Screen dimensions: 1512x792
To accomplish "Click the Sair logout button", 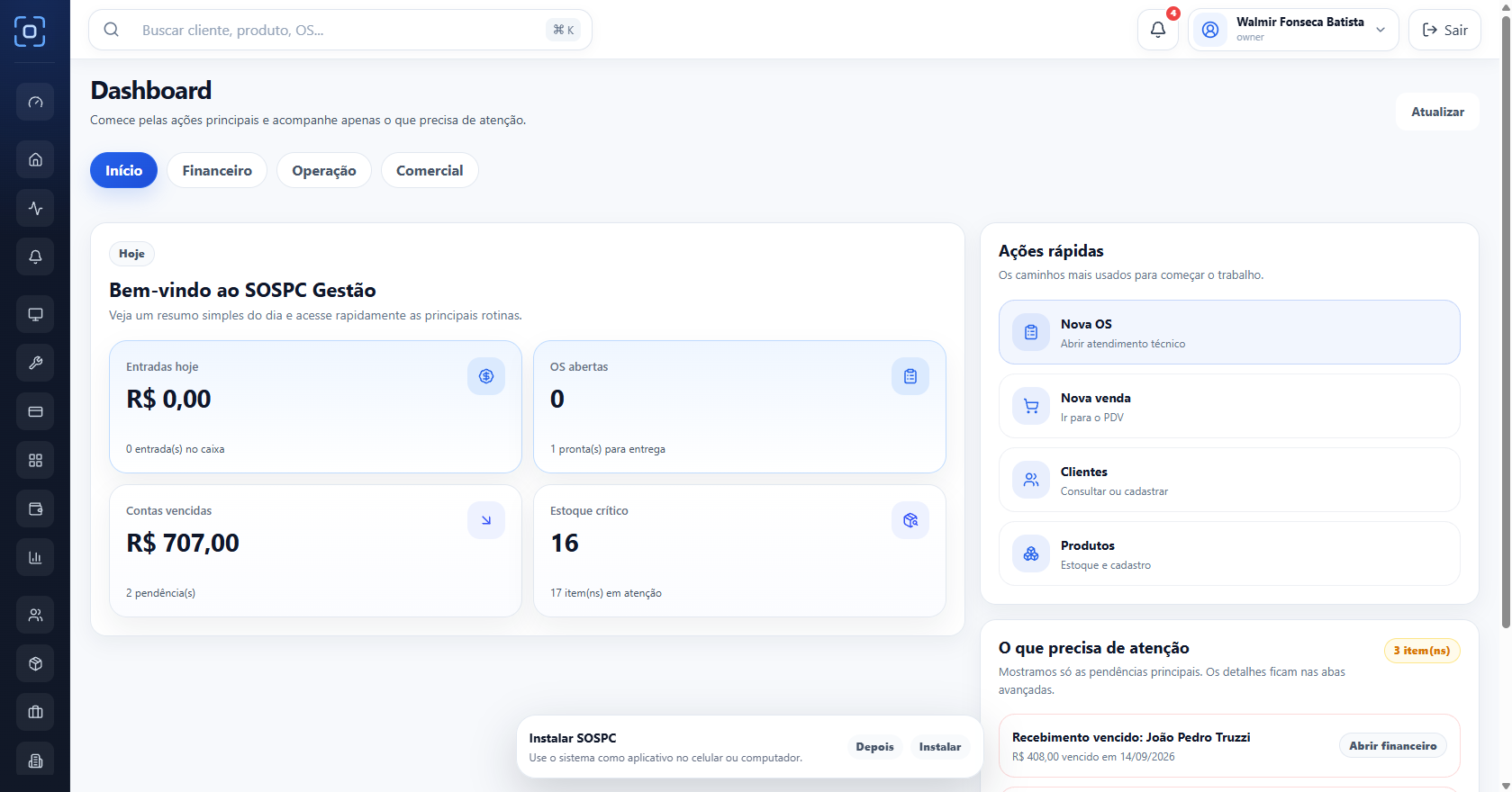I will click(x=1444, y=30).
